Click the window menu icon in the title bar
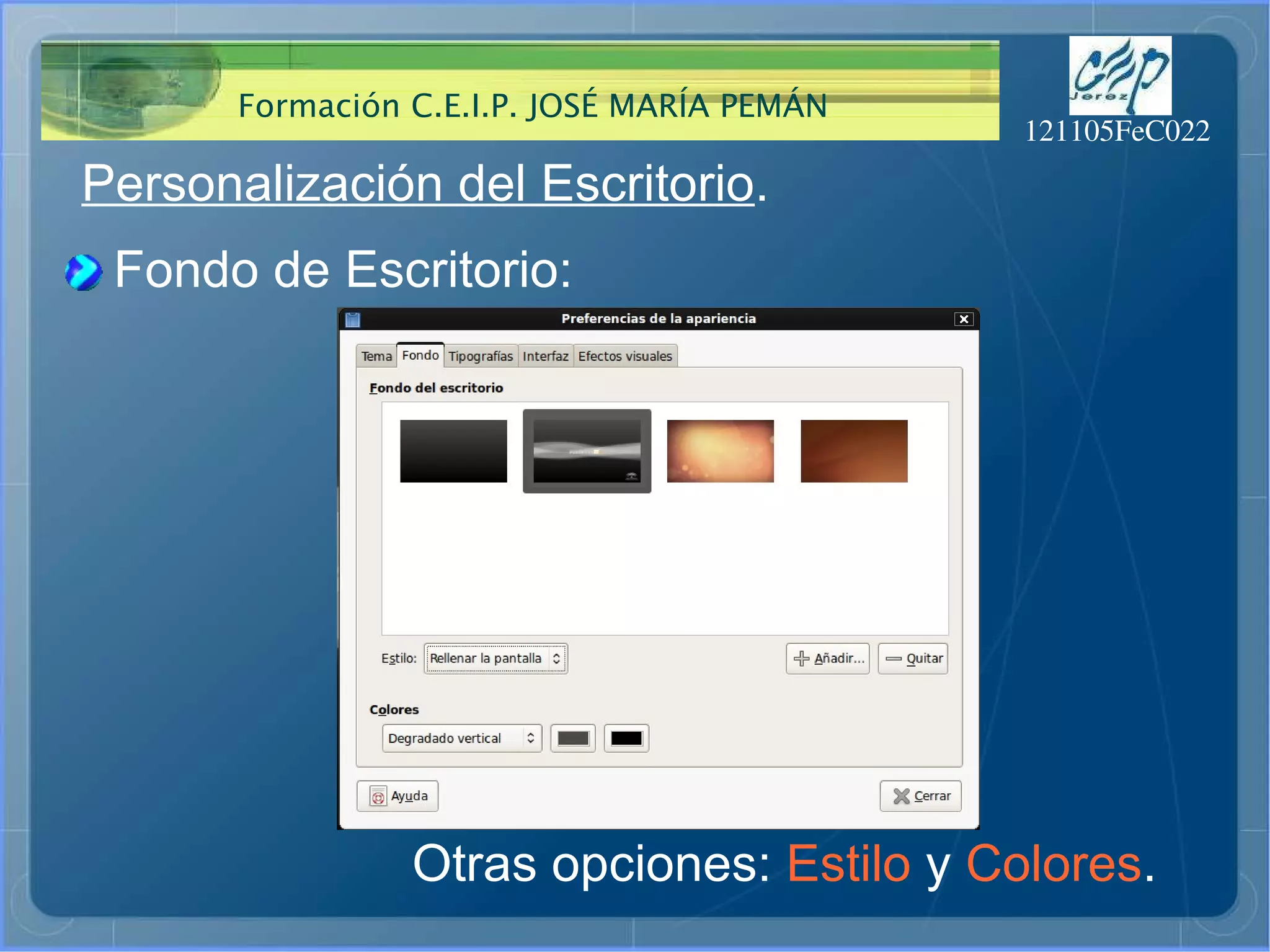This screenshot has width=1270, height=952. pyautogui.click(x=353, y=319)
